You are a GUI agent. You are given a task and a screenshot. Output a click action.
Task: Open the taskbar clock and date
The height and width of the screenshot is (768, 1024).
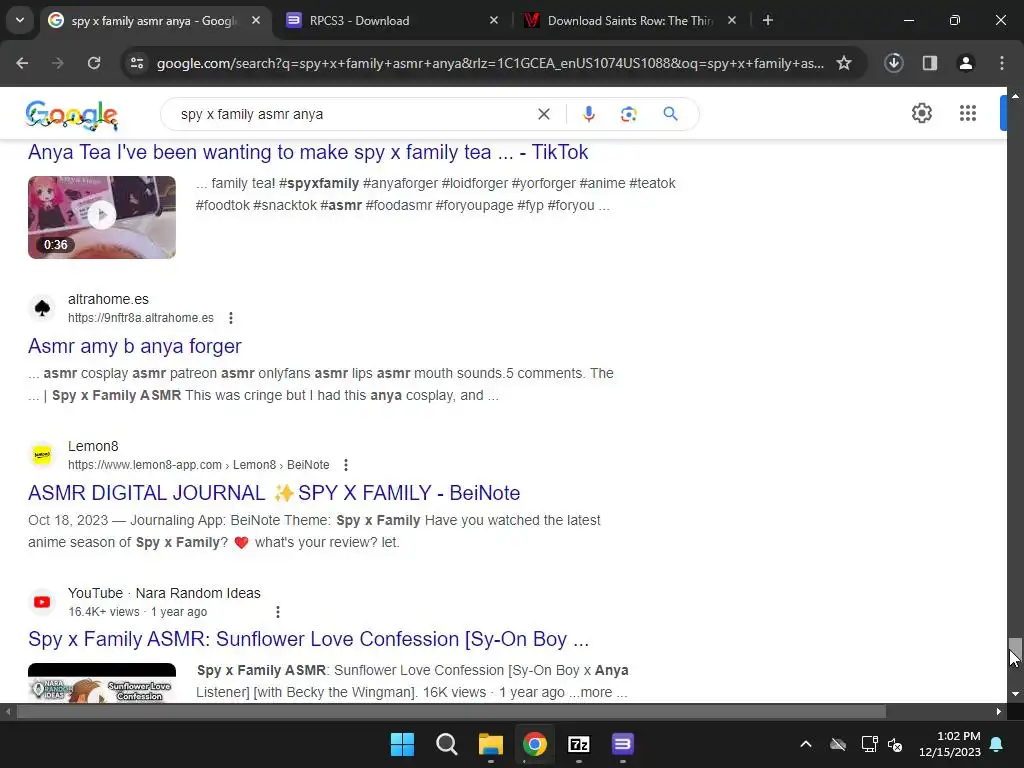(950, 744)
